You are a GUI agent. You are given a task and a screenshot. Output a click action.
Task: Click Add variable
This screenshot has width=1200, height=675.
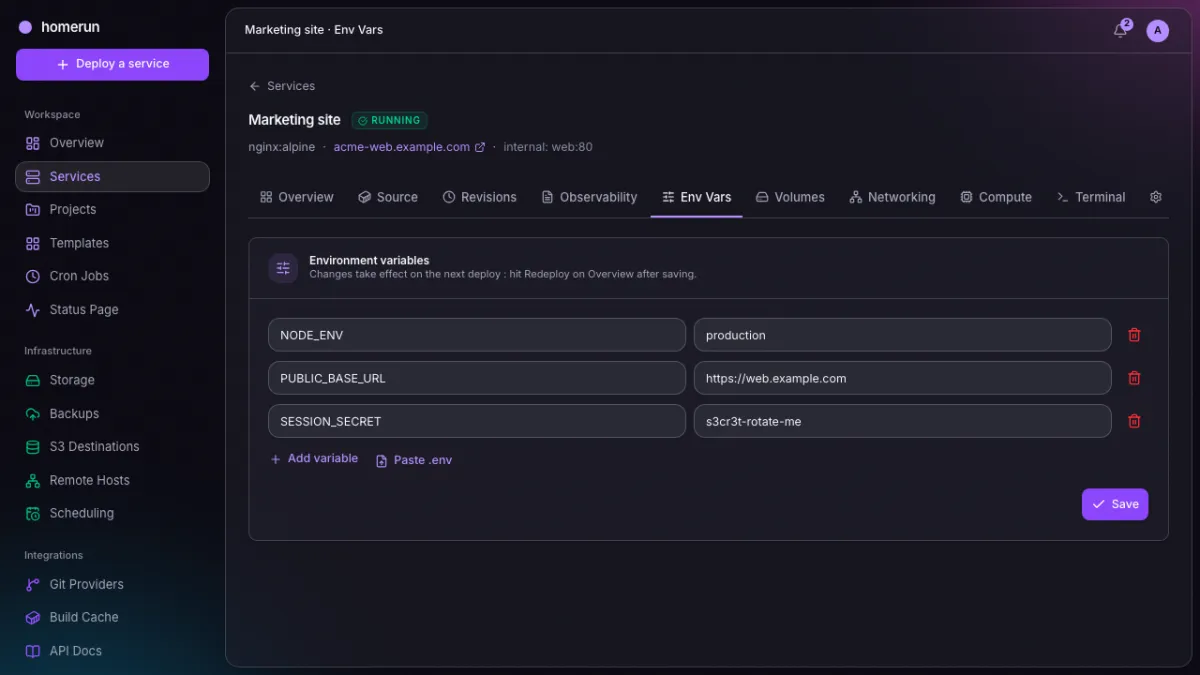tap(314, 459)
